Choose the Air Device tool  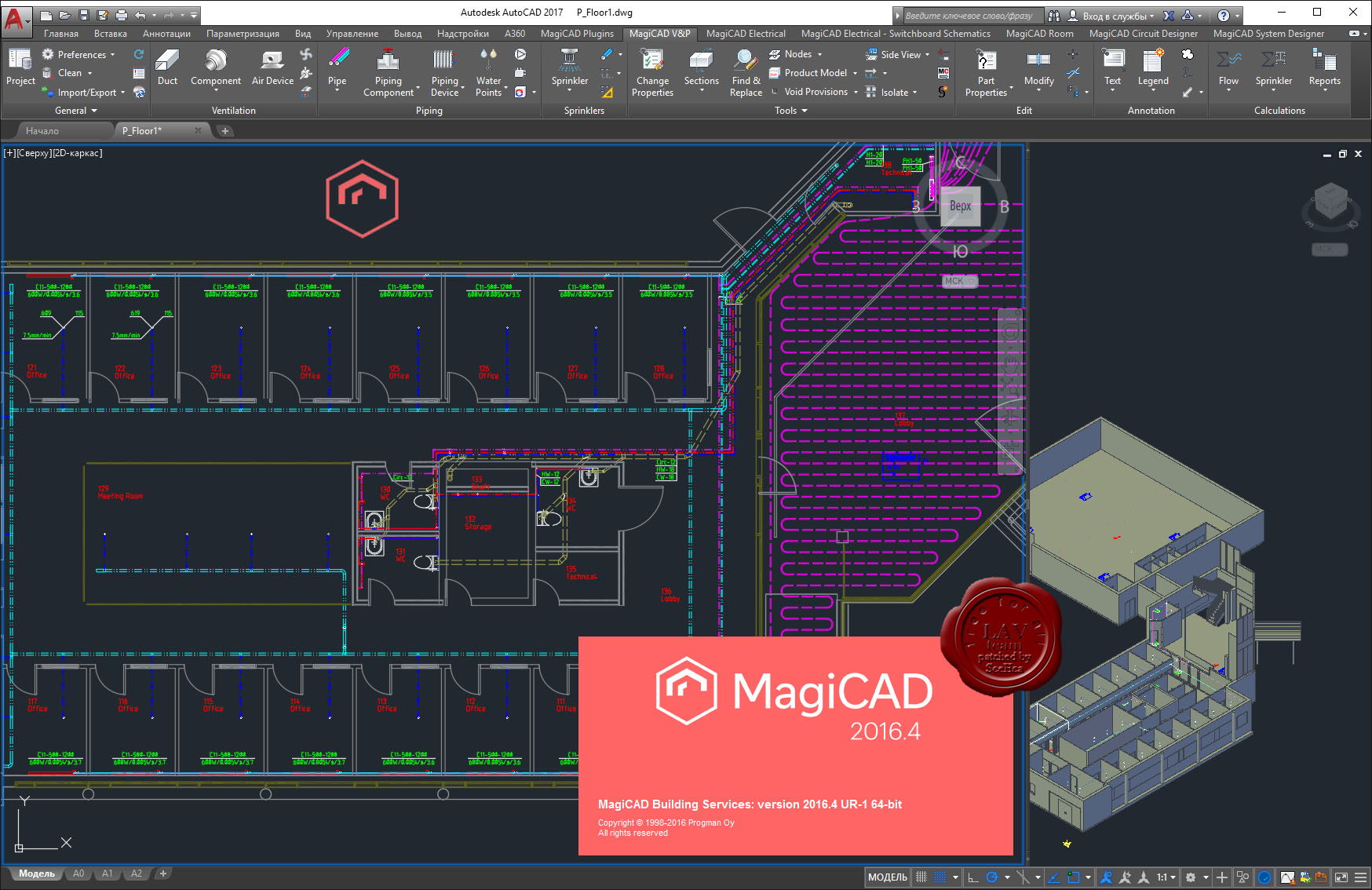coord(272,67)
